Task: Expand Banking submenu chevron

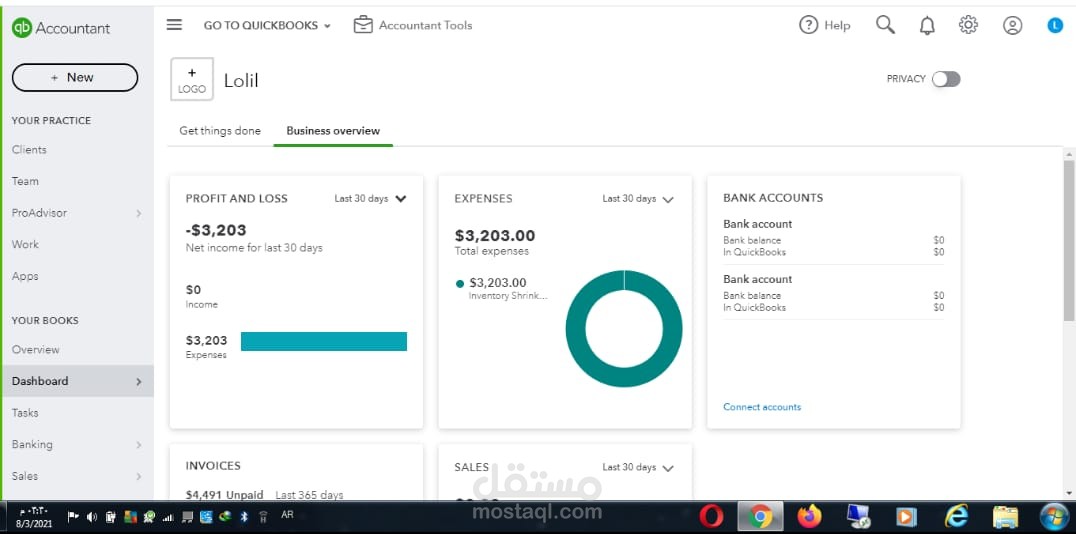Action: 139,445
